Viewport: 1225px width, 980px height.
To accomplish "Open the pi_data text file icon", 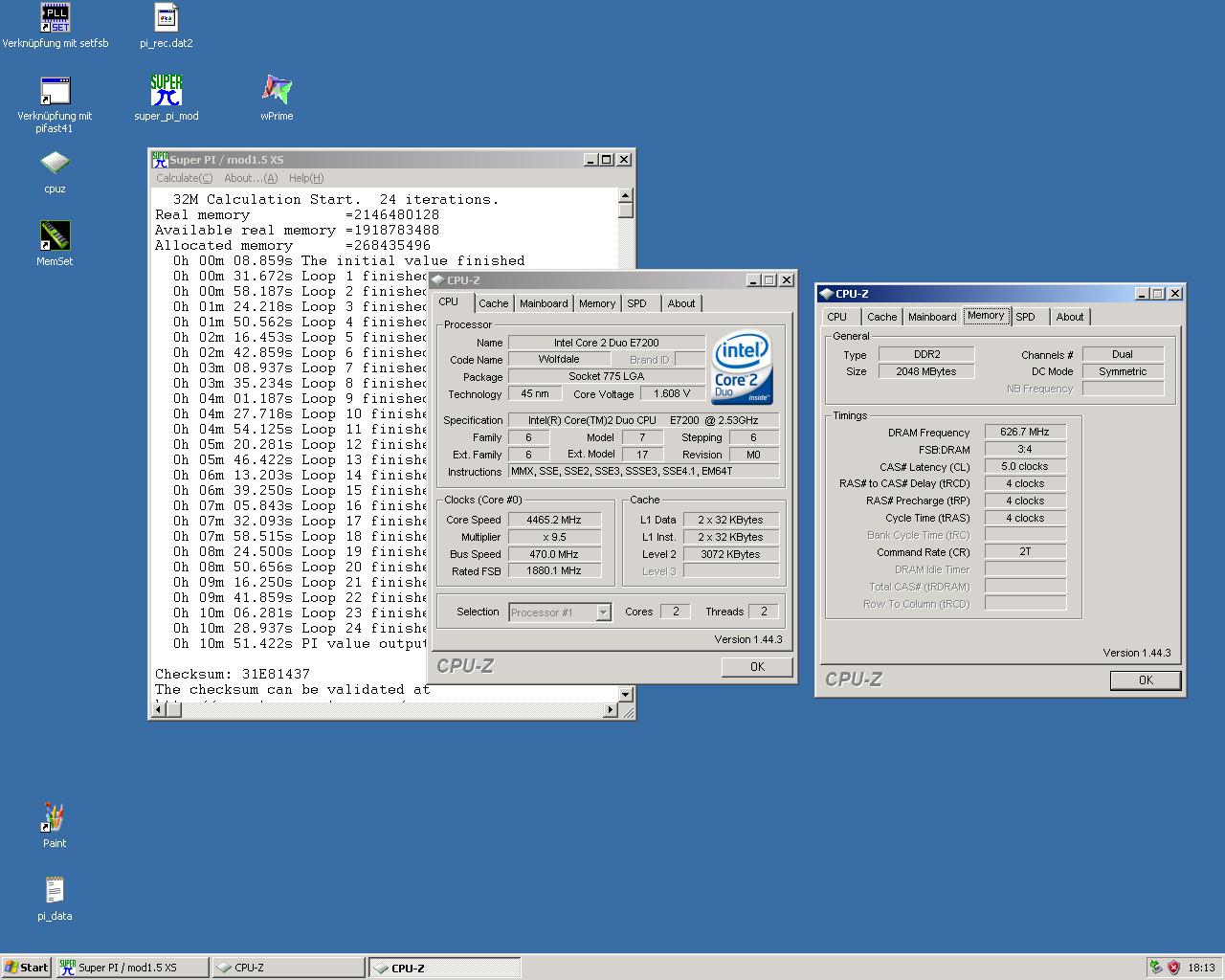I will pyautogui.click(x=55, y=890).
